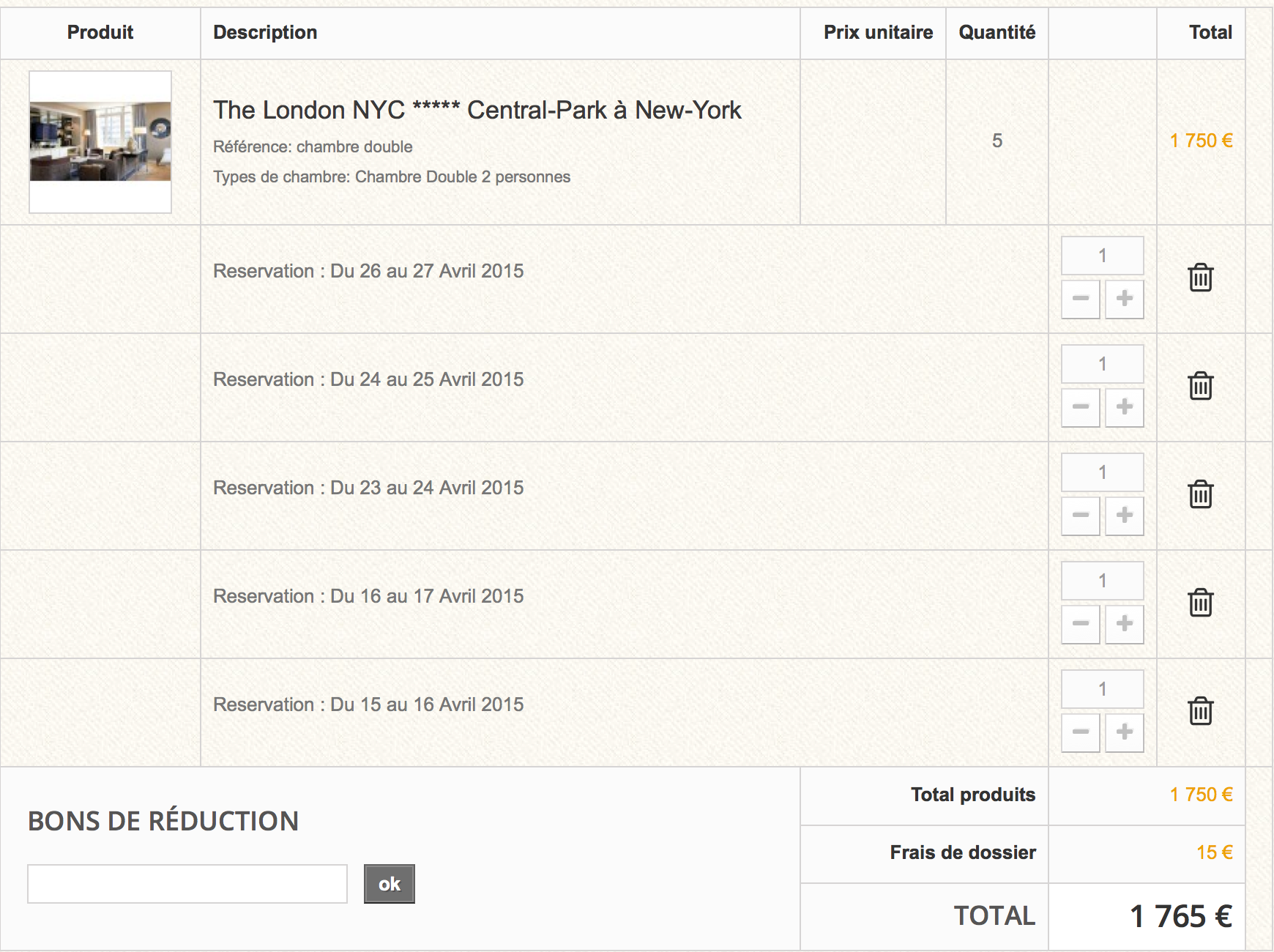
Task: Open The London NYC Central-Park product link
Action: pyautogui.click(x=477, y=110)
